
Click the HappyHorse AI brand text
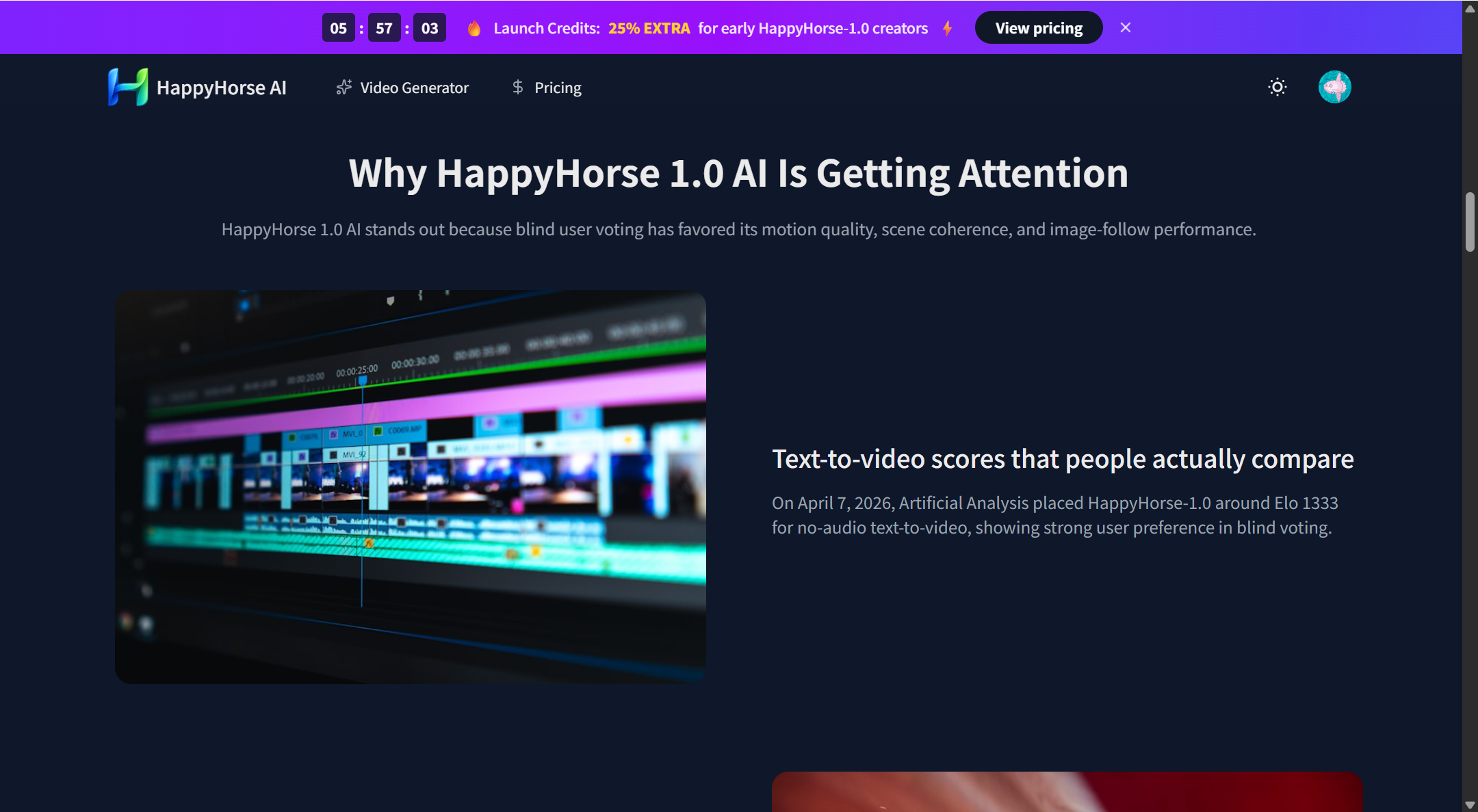[x=221, y=88]
